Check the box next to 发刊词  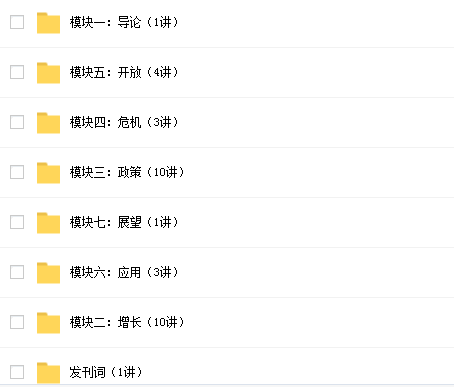(17, 372)
